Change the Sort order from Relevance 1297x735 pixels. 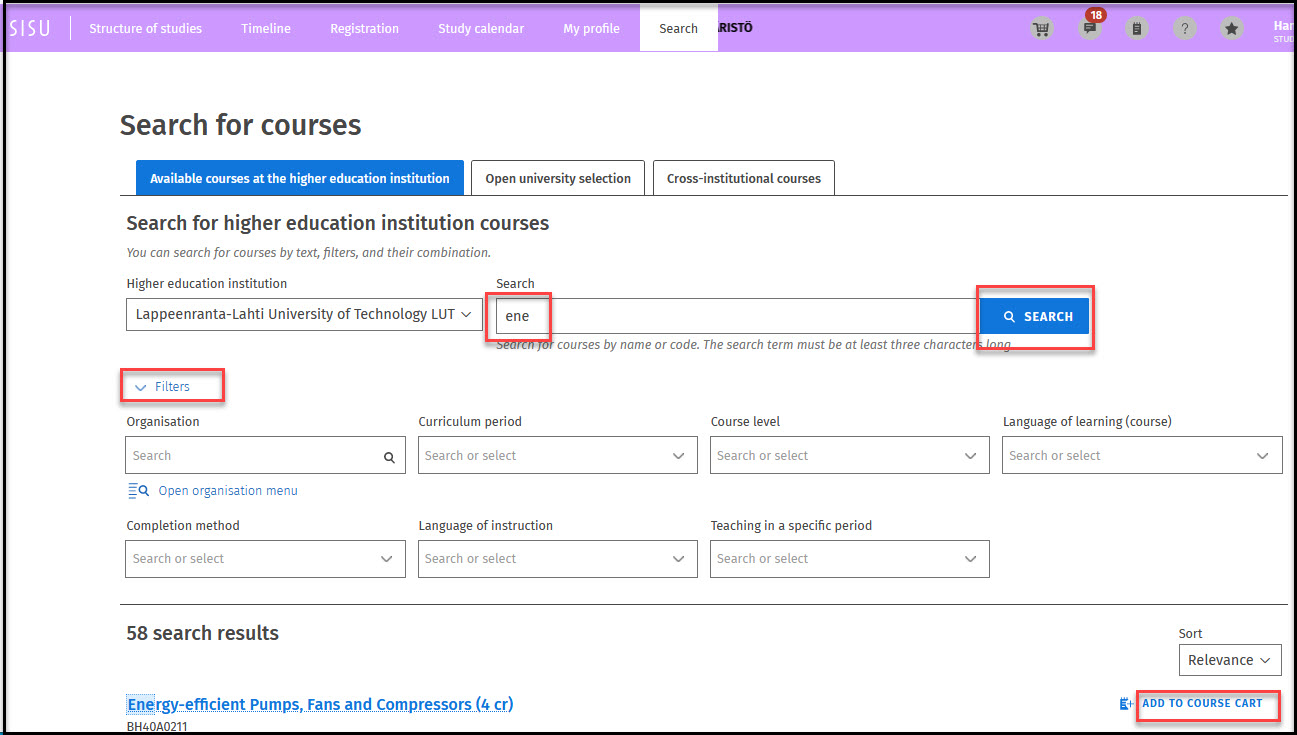click(x=1229, y=660)
